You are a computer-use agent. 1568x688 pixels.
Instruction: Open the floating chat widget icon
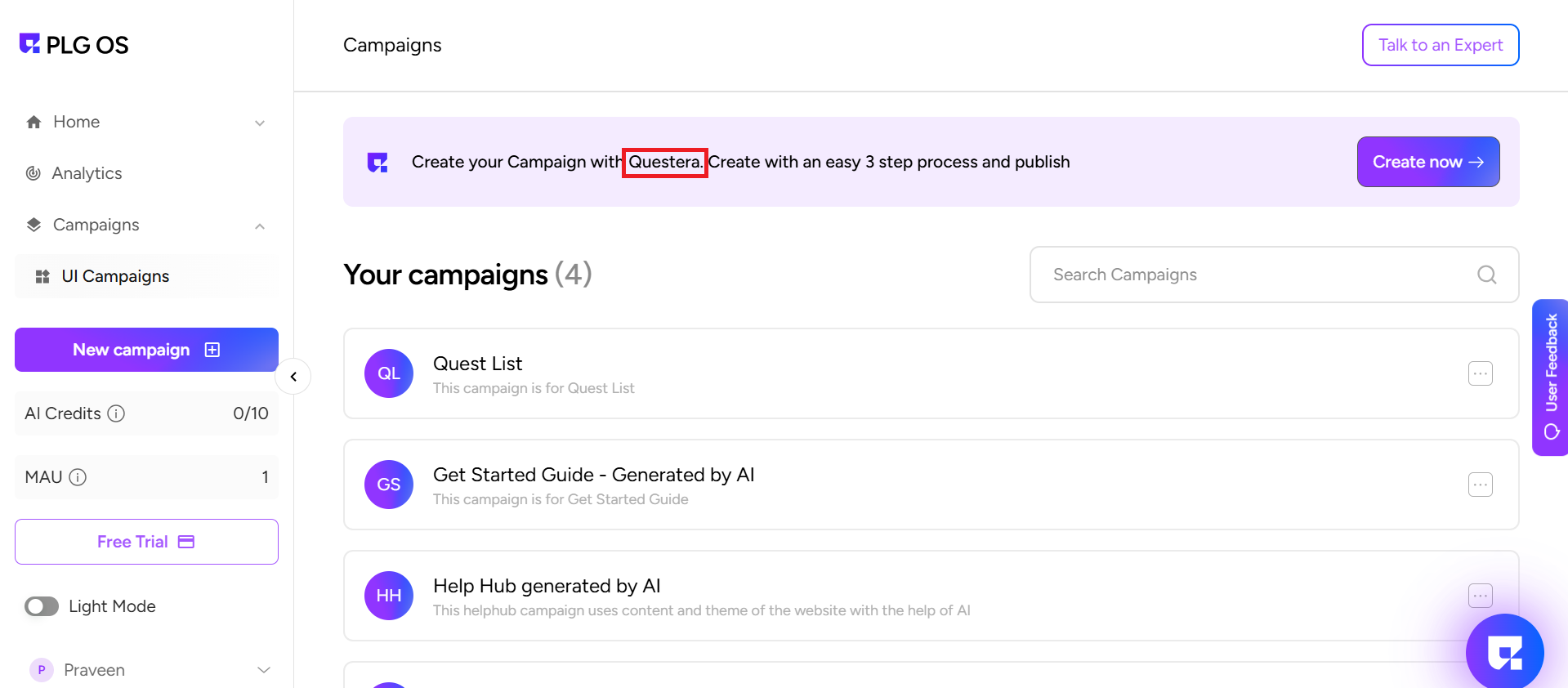coord(1504,652)
